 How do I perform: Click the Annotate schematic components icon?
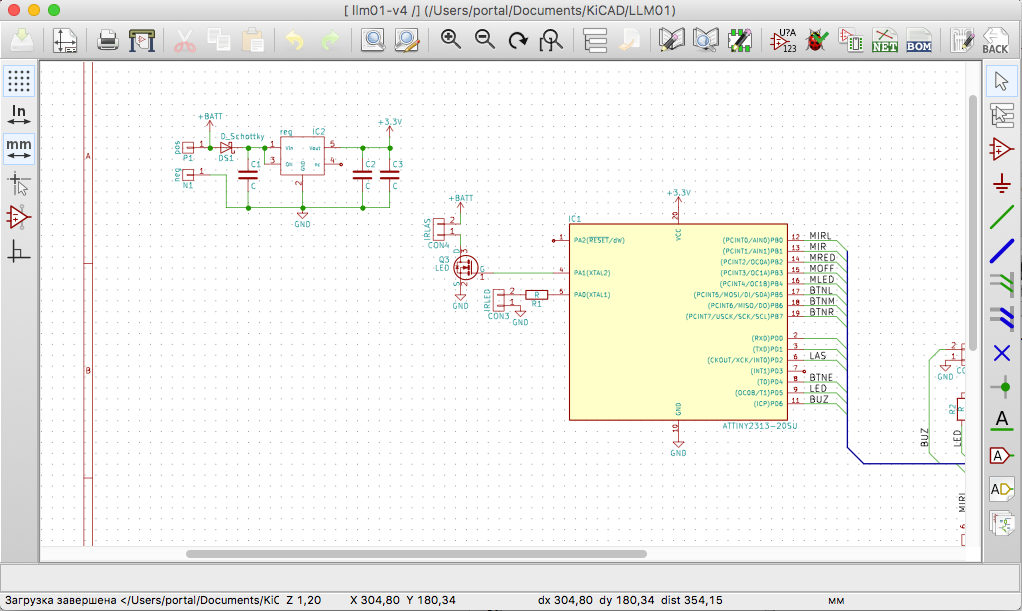(782, 41)
